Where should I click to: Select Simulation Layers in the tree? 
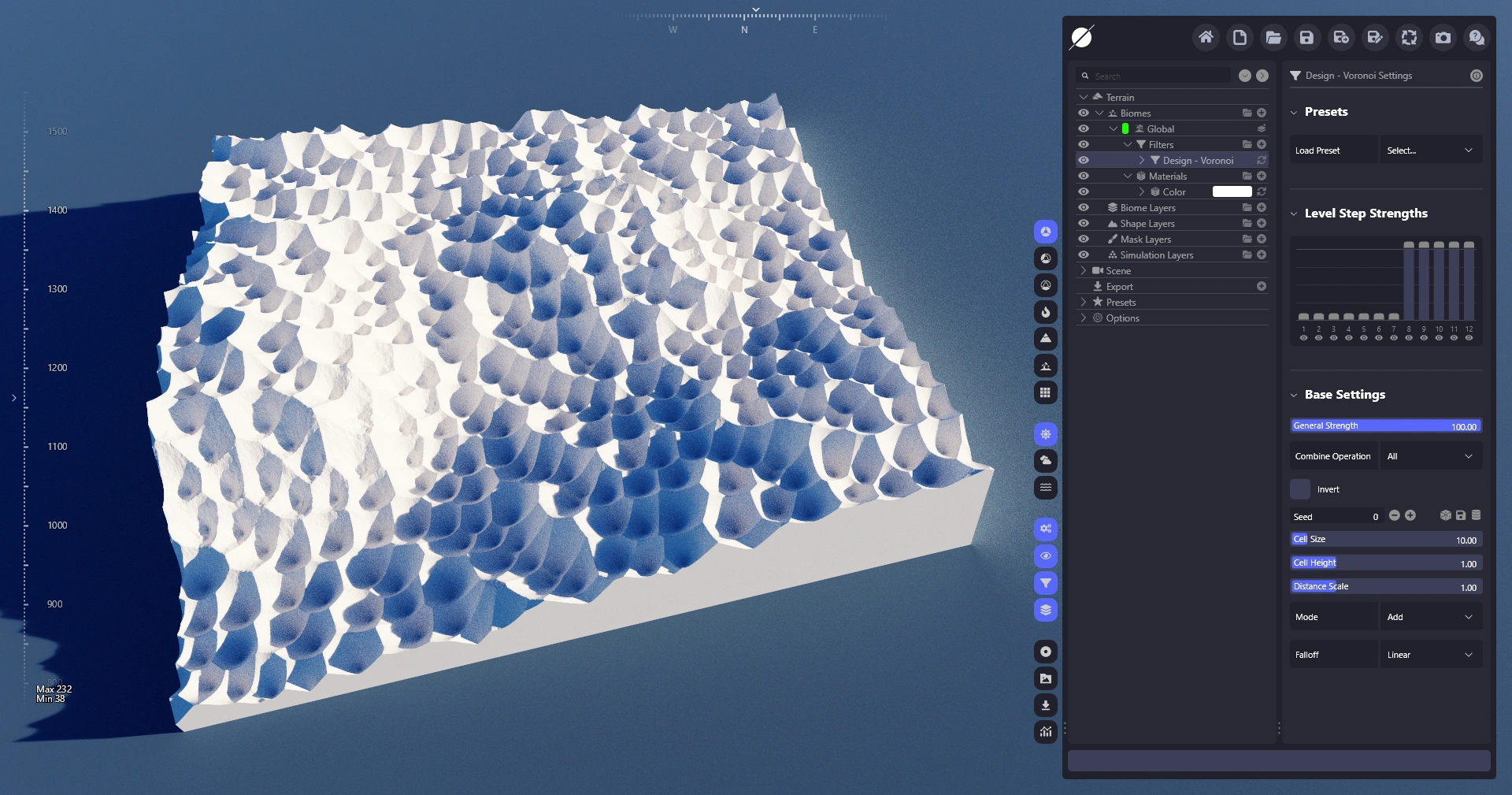tap(1156, 255)
